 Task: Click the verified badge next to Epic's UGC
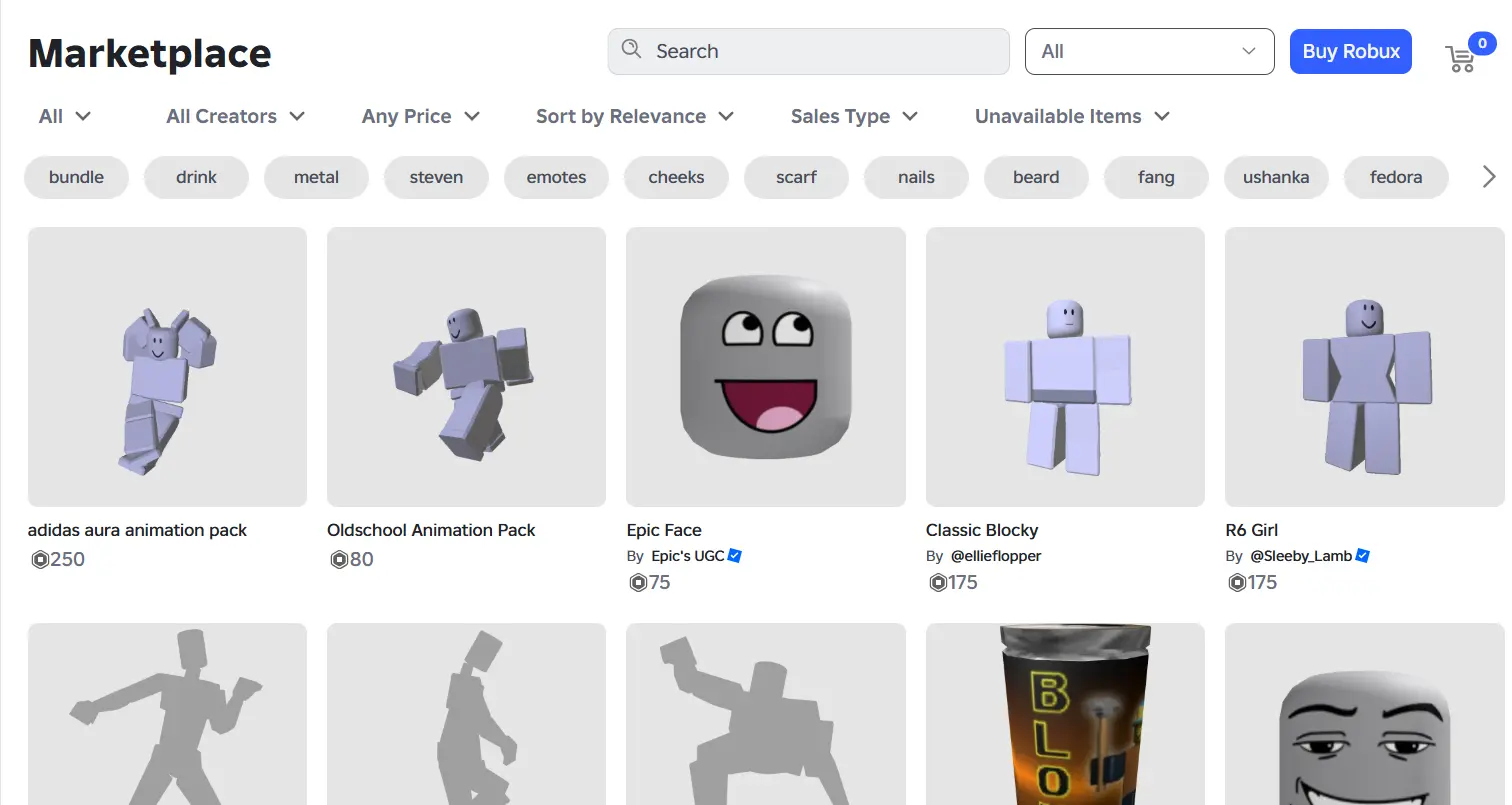pos(734,555)
